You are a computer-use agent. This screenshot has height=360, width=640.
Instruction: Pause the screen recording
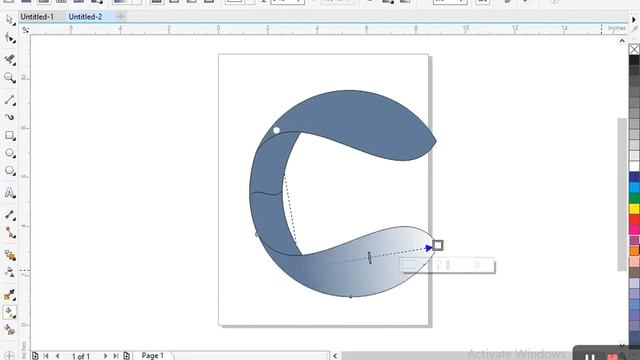click(590, 356)
